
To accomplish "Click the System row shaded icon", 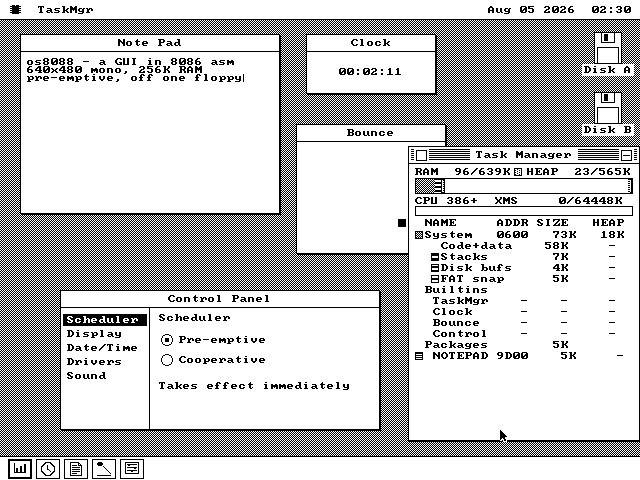I will point(419,235).
